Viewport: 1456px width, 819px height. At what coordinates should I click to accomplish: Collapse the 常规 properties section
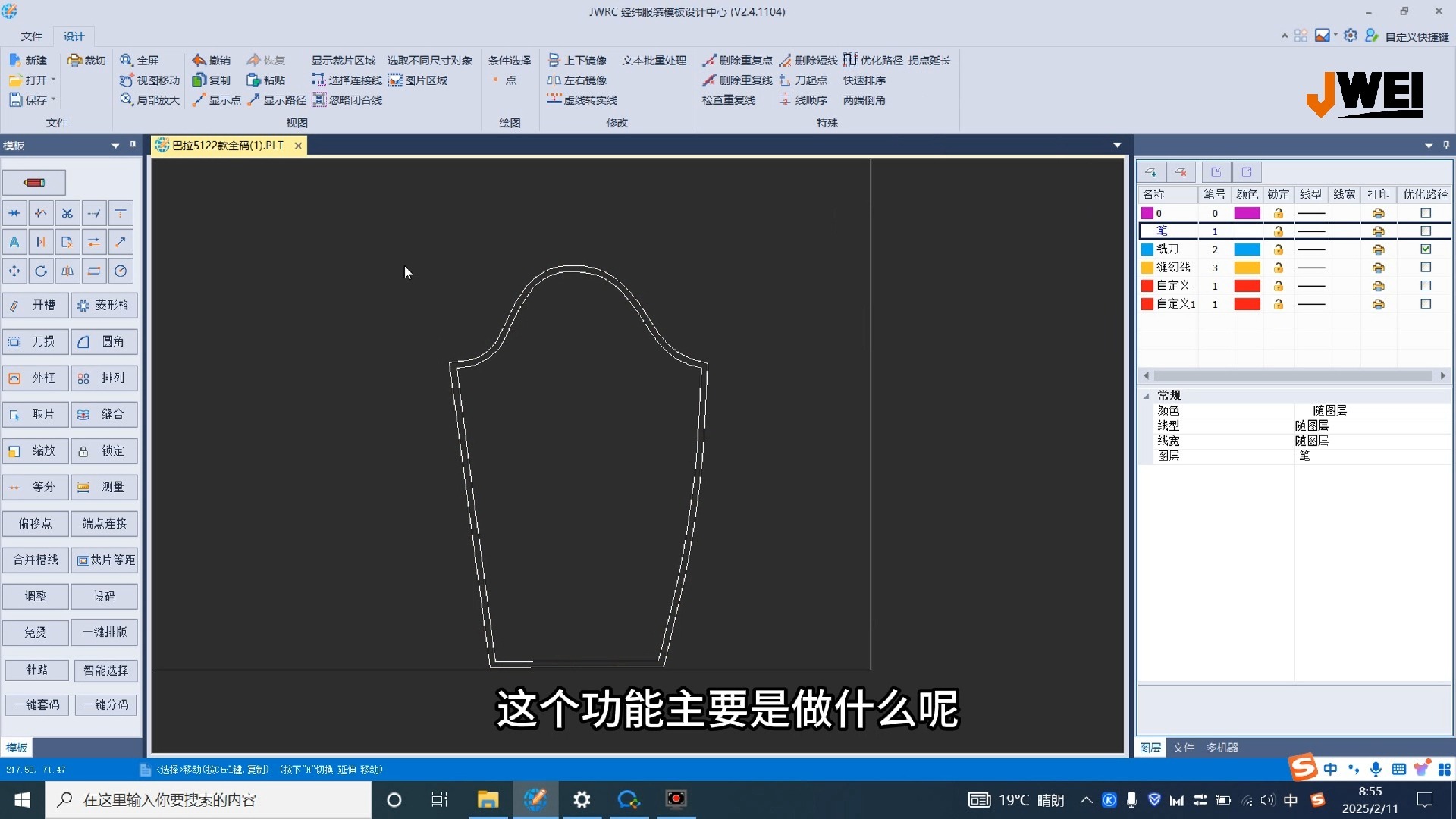[1147, 395]
